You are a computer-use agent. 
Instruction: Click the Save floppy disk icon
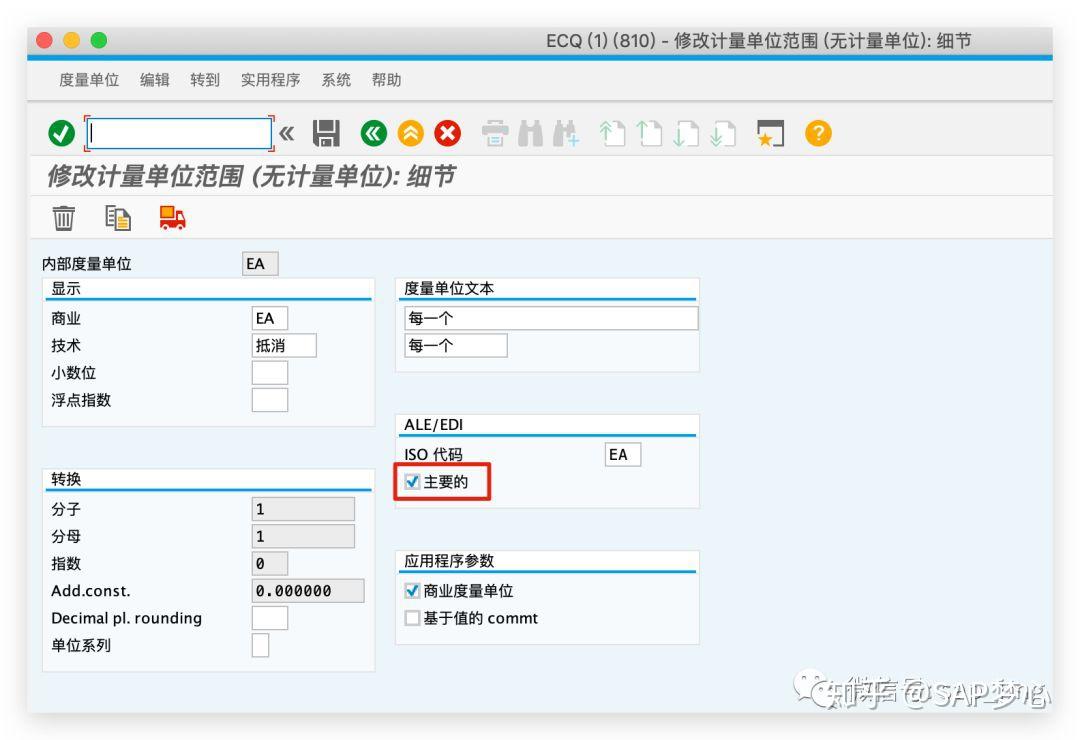coord(326,133)
